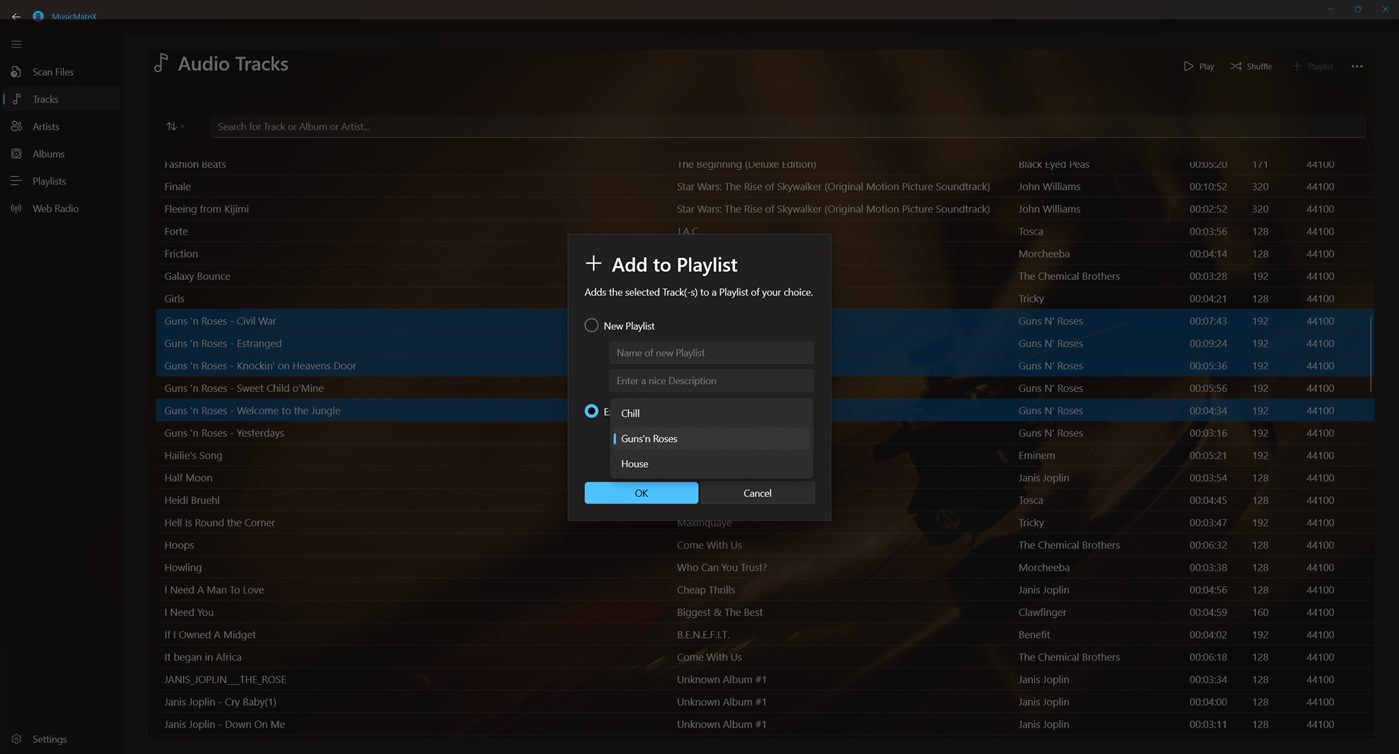The image size is (1399, 754).
Task: Click the Scan Files sidebar icon
Action: click(16, 72)
